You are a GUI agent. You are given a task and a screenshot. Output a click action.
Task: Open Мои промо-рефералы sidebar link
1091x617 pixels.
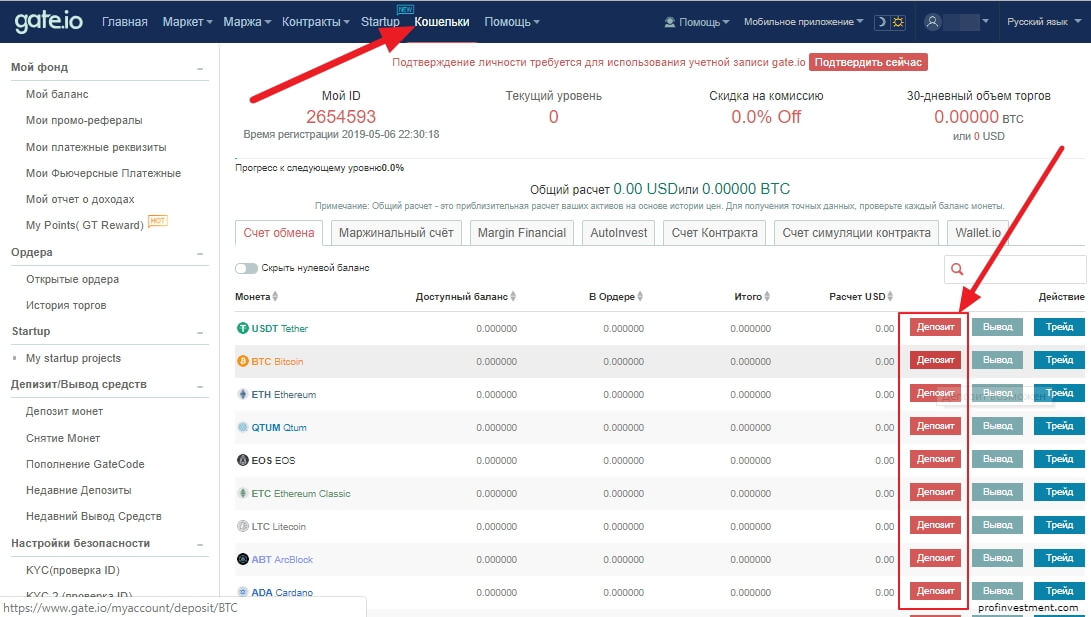tap(84, 120)
